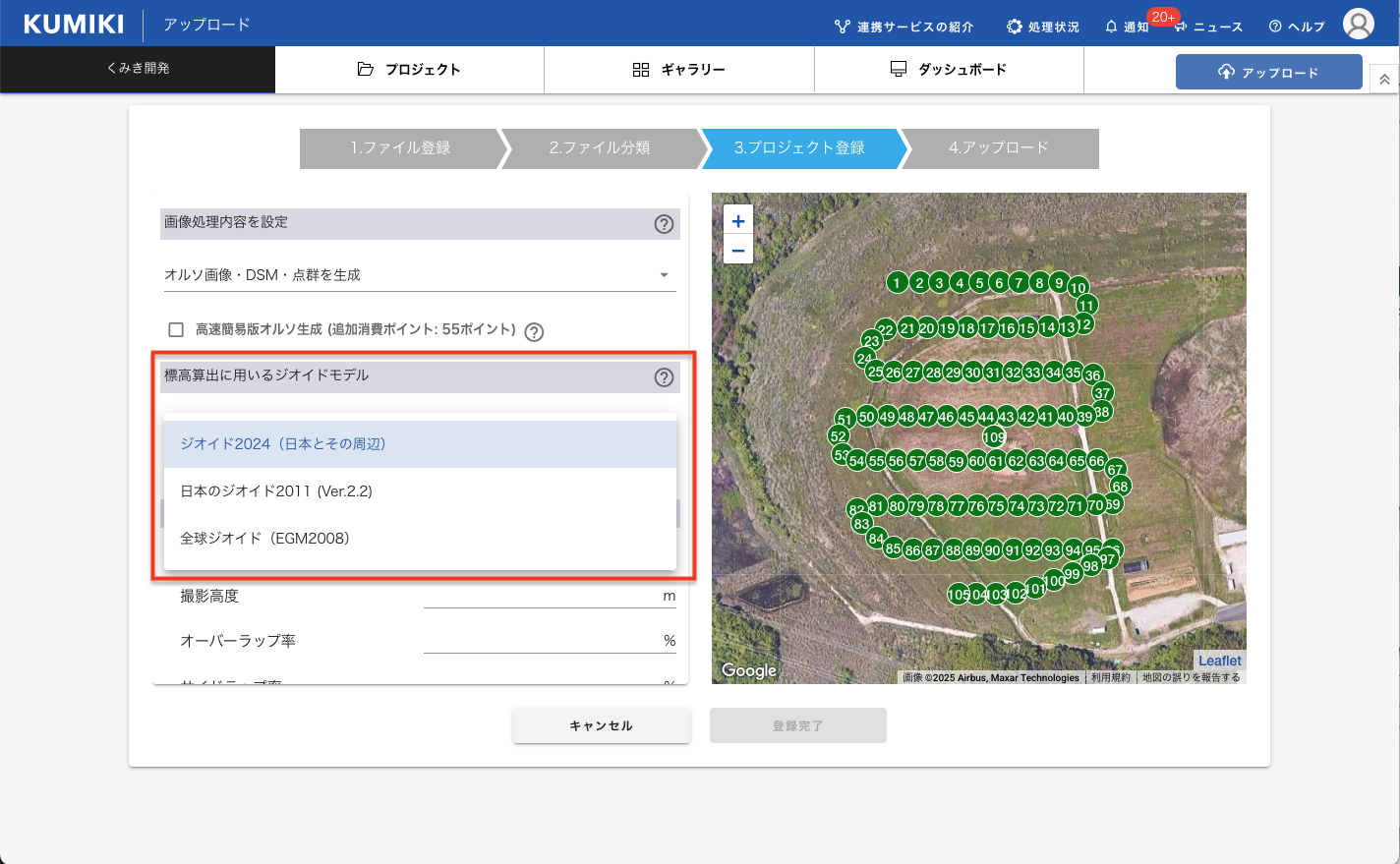Select step 3.プロジェクト登録
Image resolution: width=1400 pixels, height=864 pixels.
point(799,148)
